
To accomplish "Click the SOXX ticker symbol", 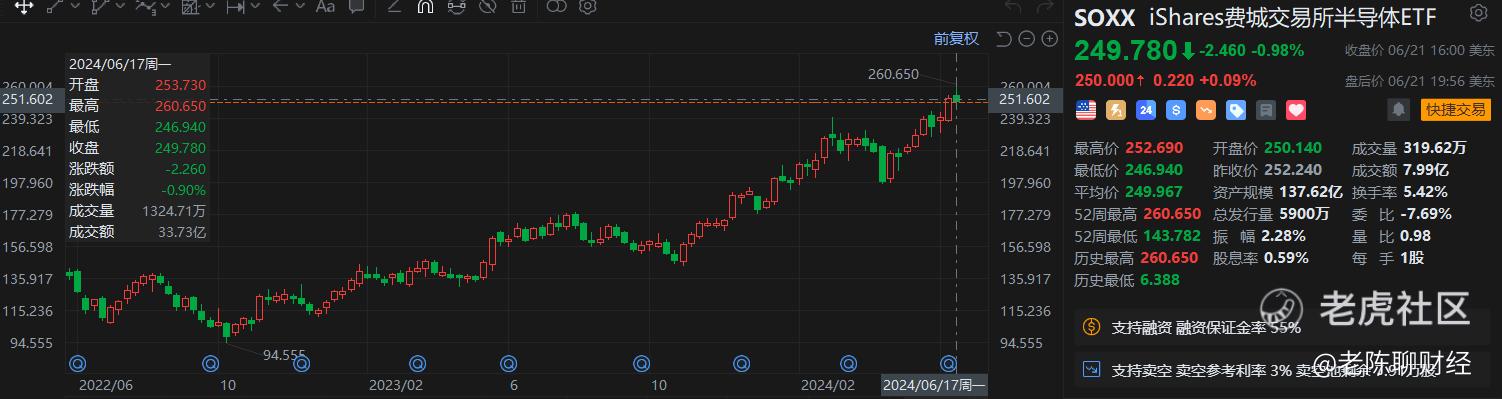I will coord(1104,17).
